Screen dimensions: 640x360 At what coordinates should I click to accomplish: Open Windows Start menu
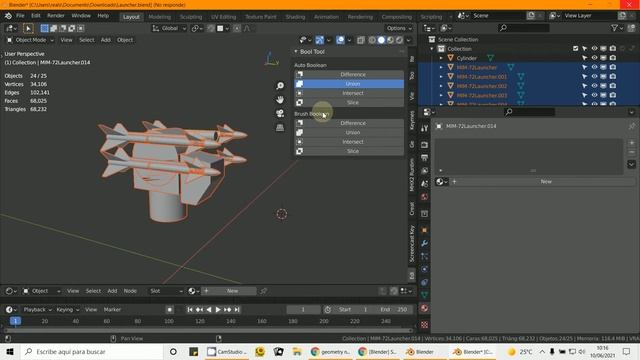[10, 352]
